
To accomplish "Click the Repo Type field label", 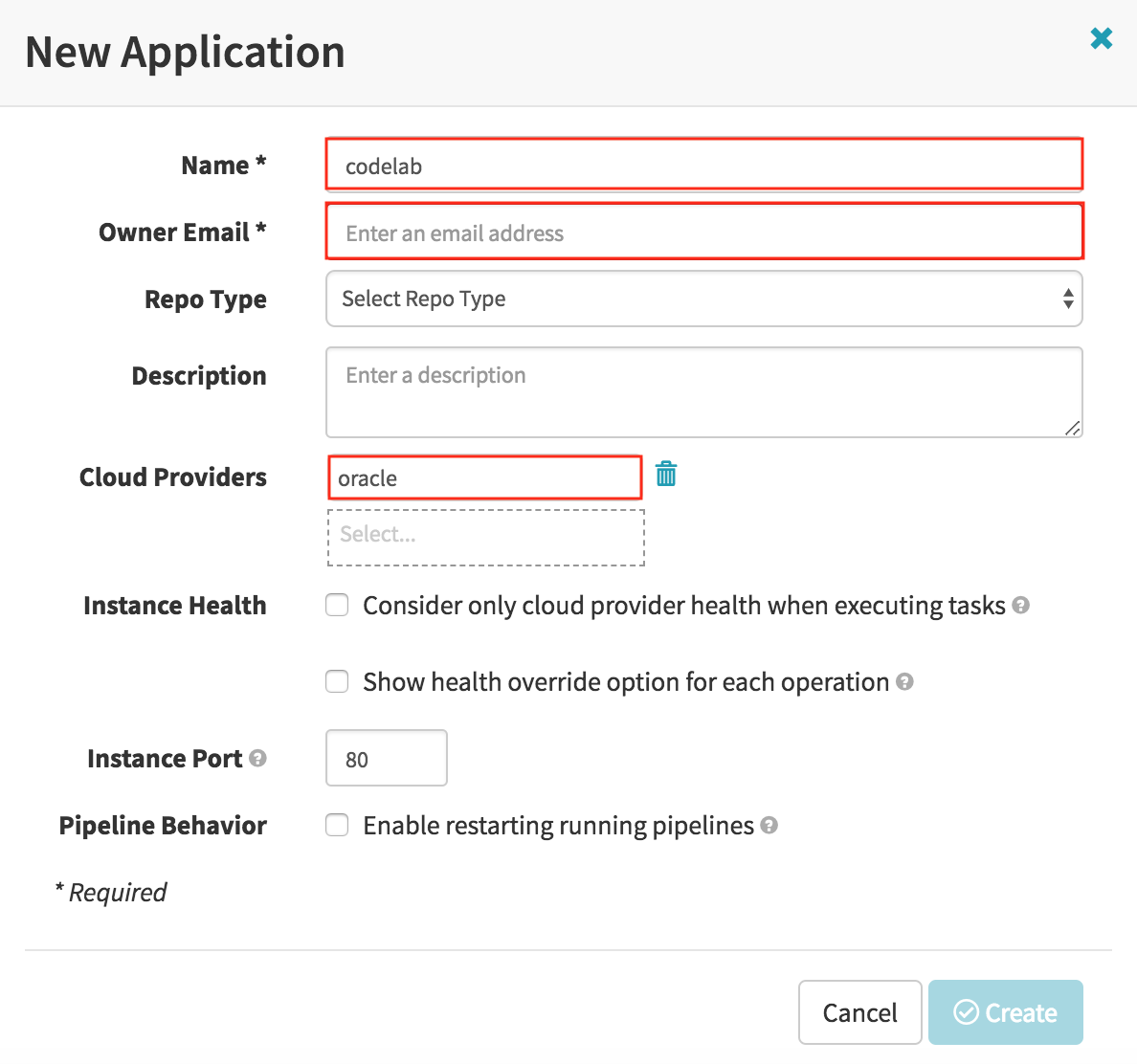I will tap(205, 299).
